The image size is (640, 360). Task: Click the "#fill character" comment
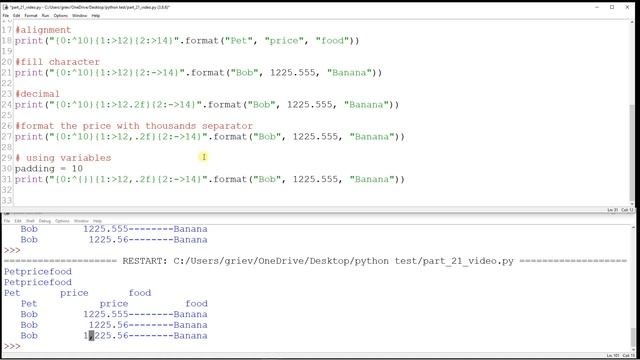[57, 62]
